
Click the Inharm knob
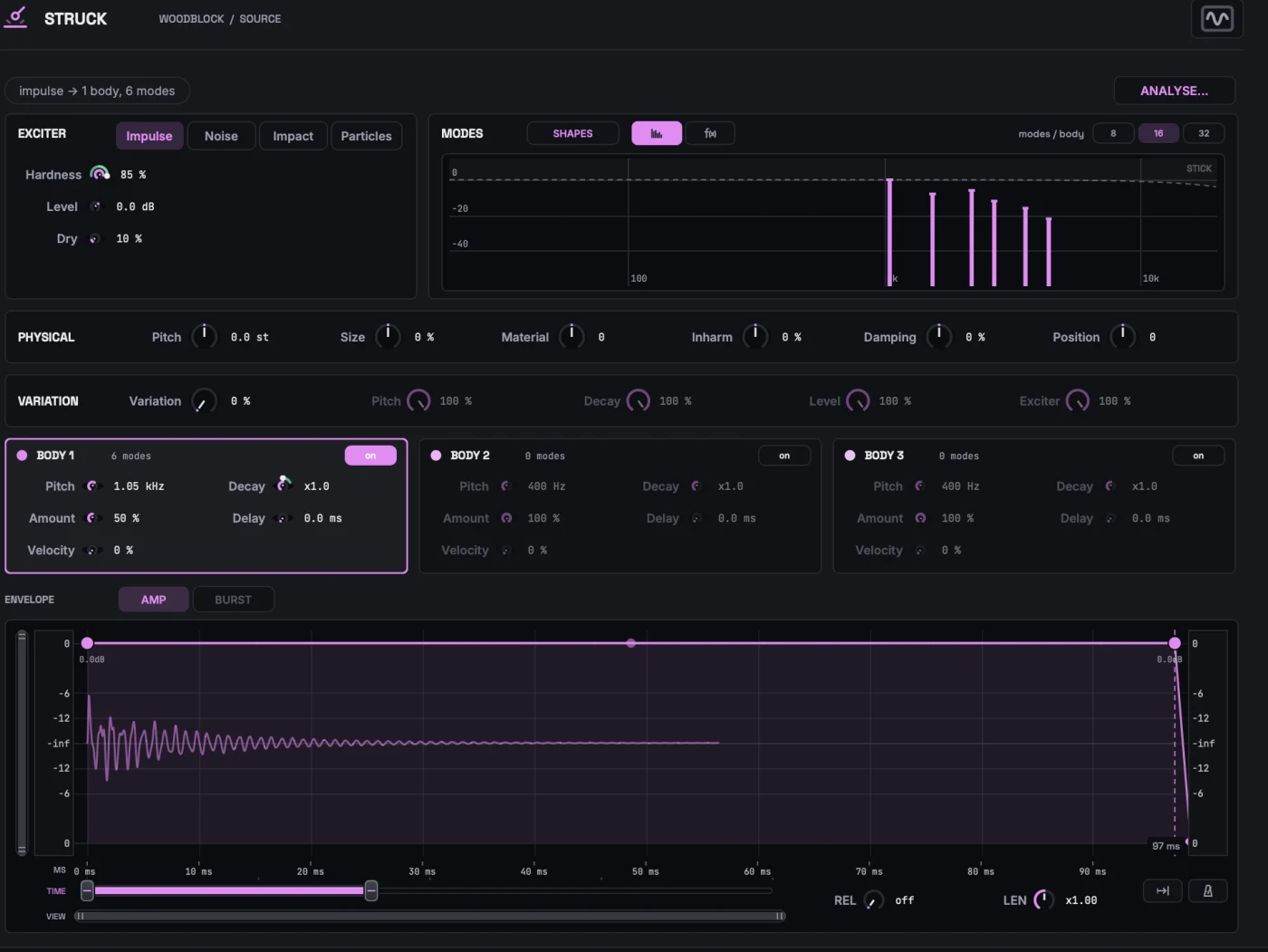coord(755,336)
